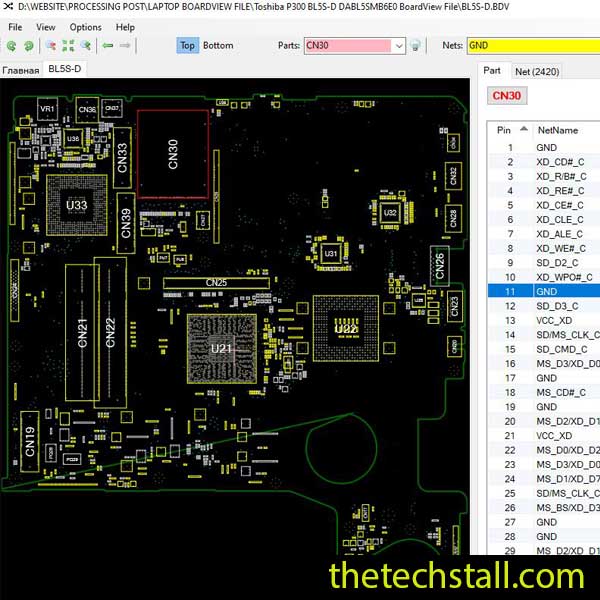This screenshot has height=600, width=600.
Task: Click the light bulb icon beside Parts
Action: 416,46
